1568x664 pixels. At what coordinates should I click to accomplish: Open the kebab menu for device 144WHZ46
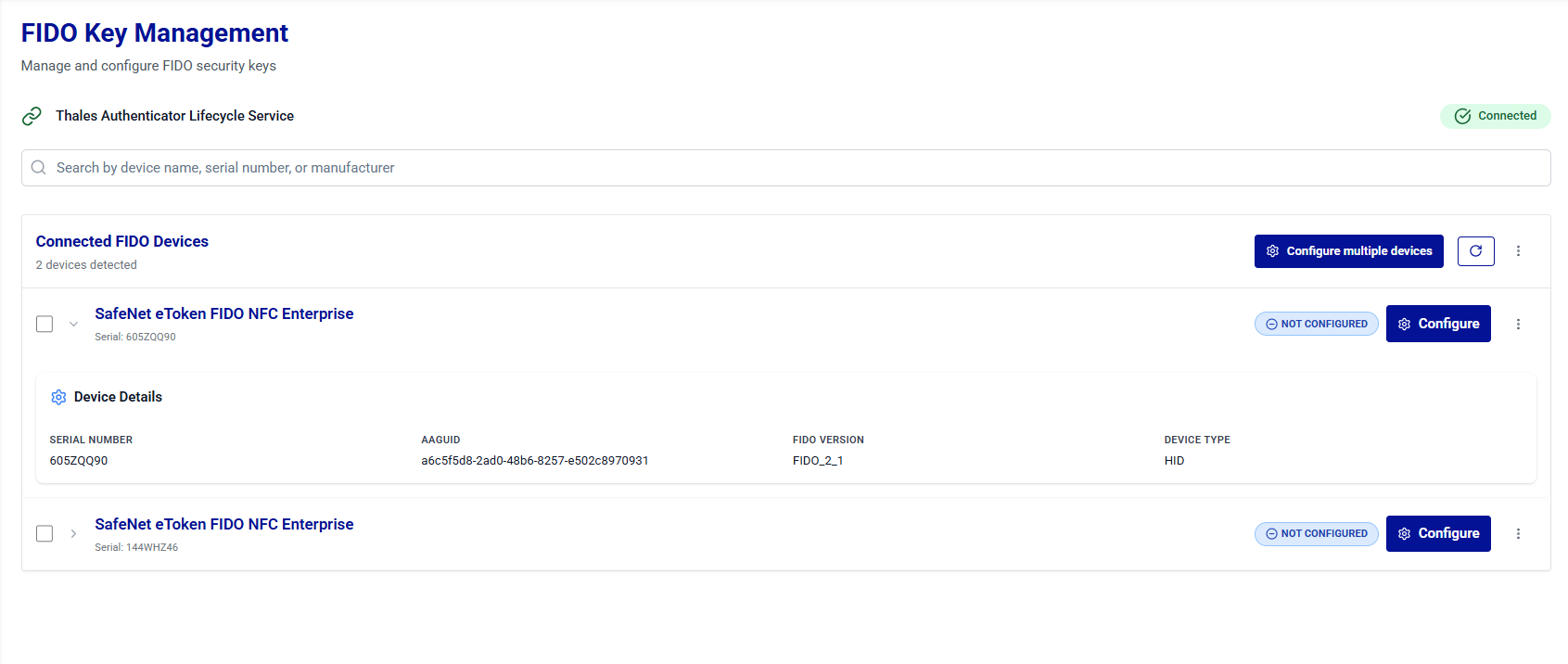coord(1518,533)
